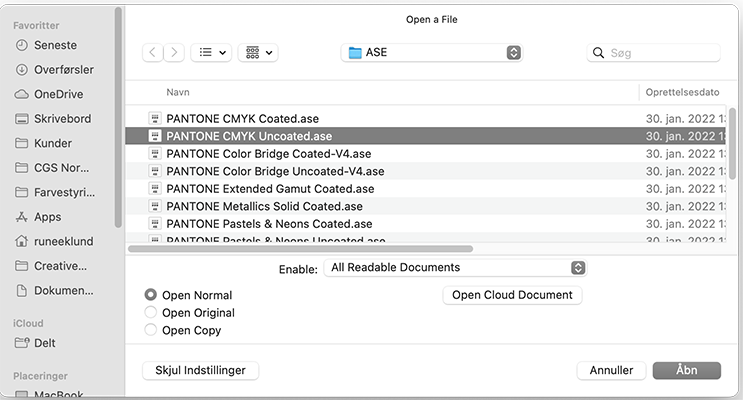The width and height of the screenshot is (743, 400).
Task: Open the ASE folder location popup
Action: pyautogui.click(x=432, y=53)
